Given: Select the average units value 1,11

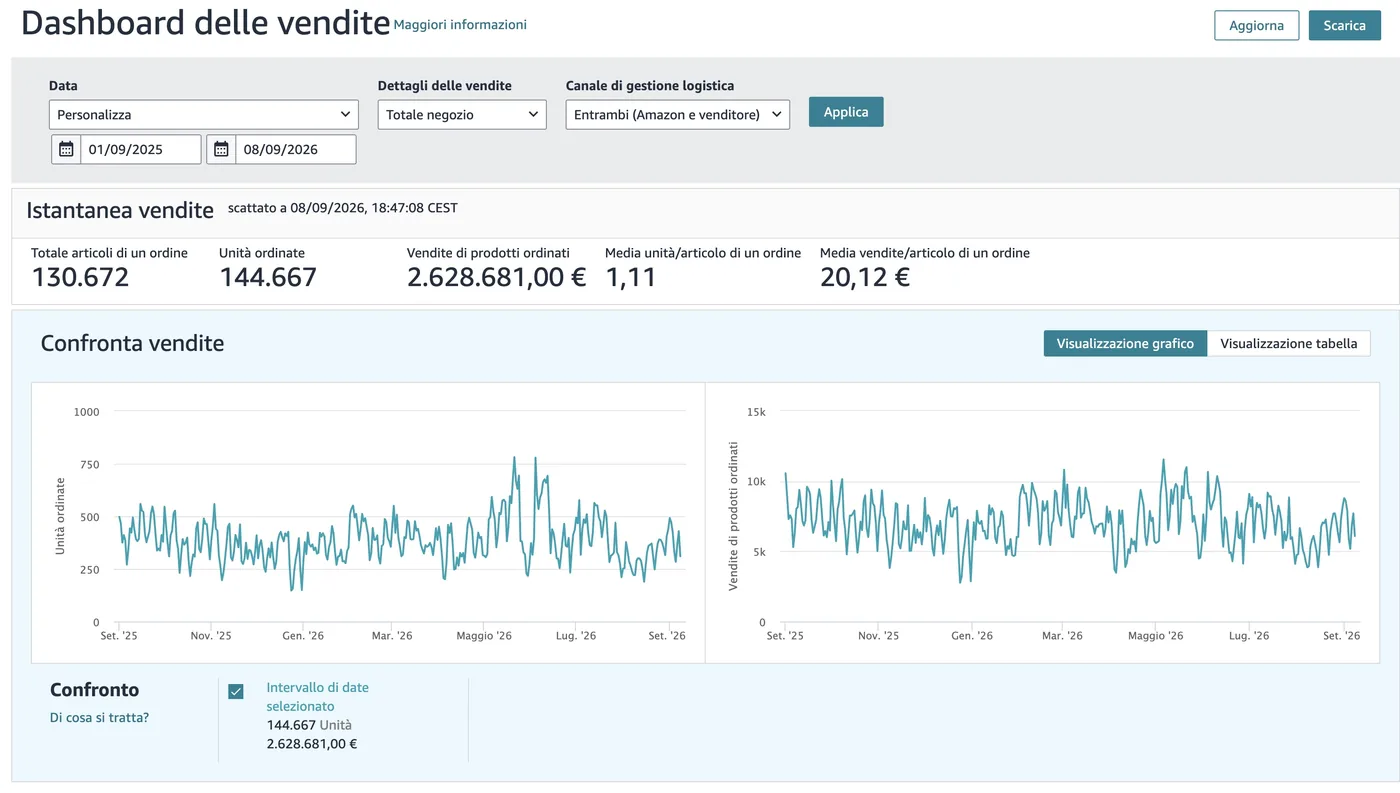Looking at the screenshot, I should coord(631,277).
